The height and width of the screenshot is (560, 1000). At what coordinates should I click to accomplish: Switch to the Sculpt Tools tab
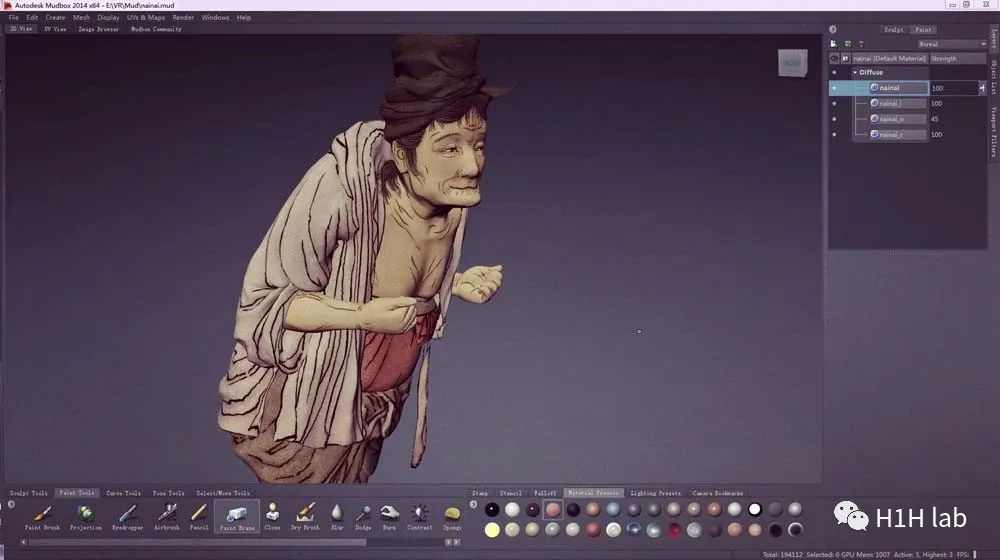(28, 493)
